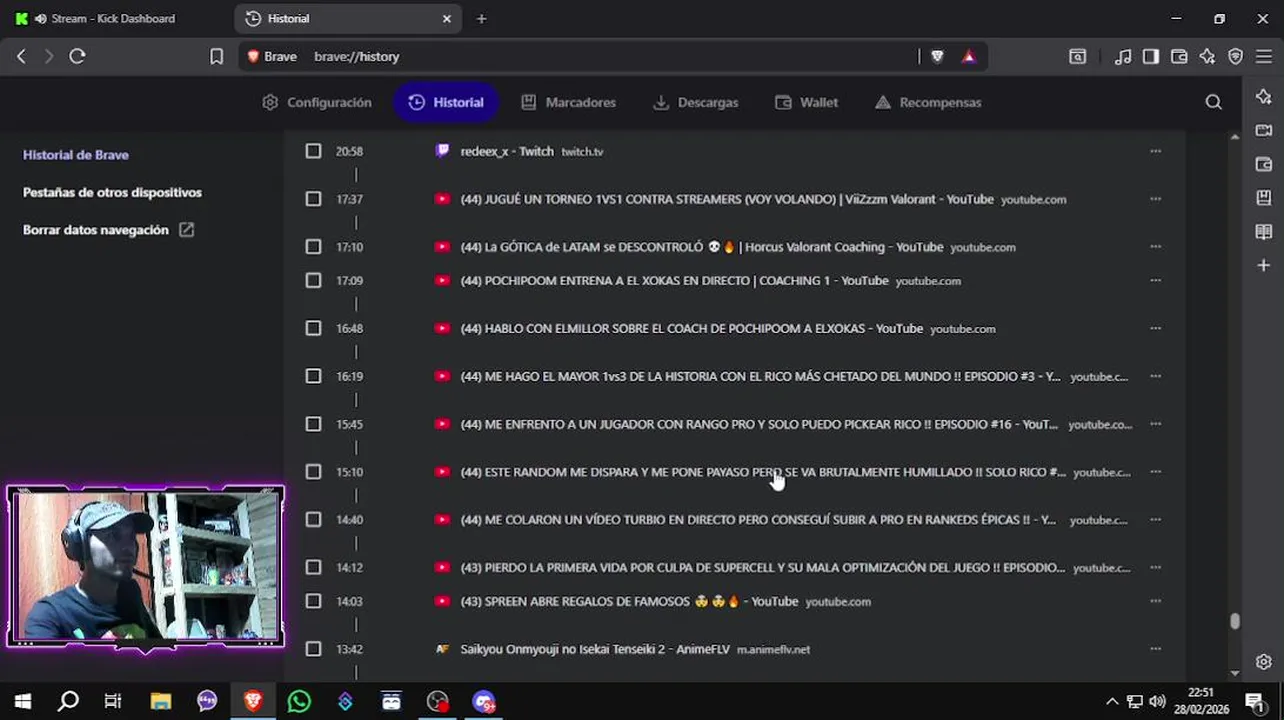Viewport: 1284px width, 720px height.
Task: Tick the 16:19 history entry checkbox
Action: tap(313, 376)
